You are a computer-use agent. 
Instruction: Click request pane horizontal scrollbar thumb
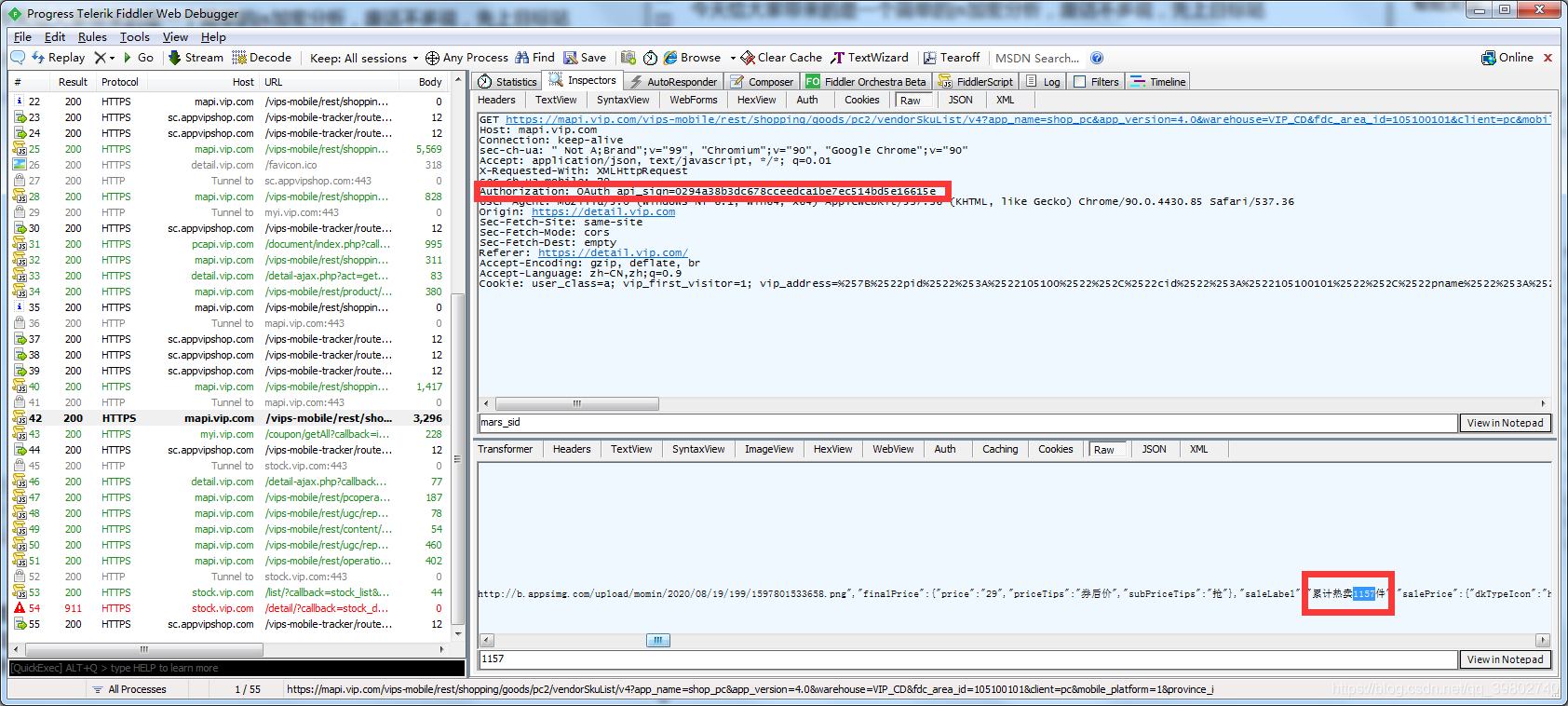(576, 403)
